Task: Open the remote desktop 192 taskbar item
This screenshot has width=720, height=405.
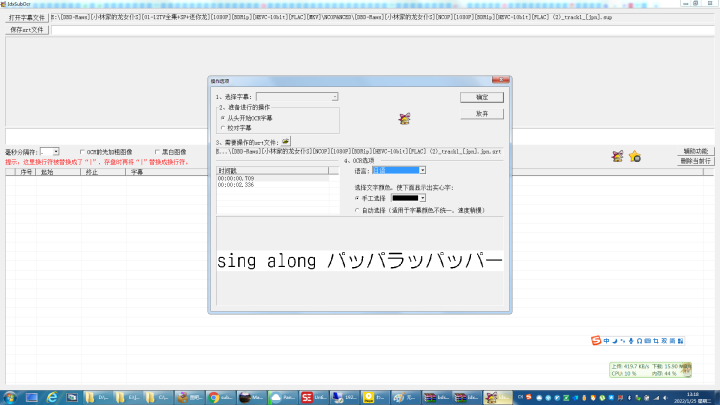Action: [345, 398]
